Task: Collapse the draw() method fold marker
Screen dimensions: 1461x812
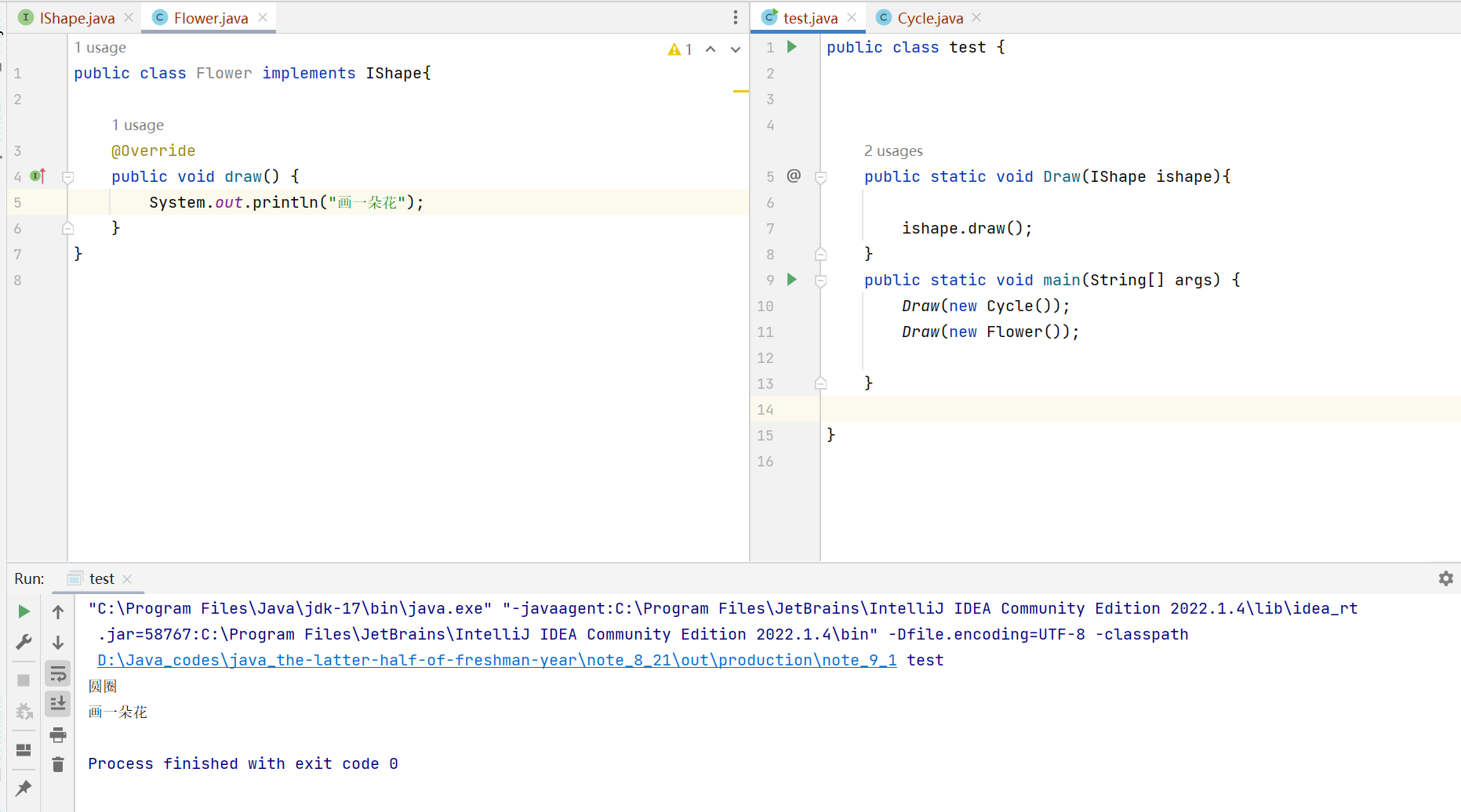Action: 67,178
